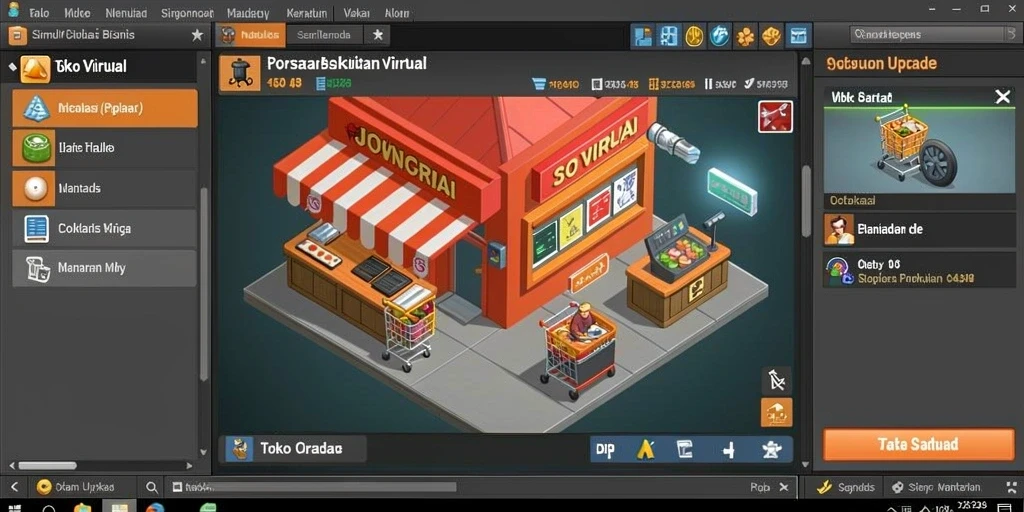1024x512 pixels.
Task: Click the bottom bar path input field
Action: [x=313, y=487]
